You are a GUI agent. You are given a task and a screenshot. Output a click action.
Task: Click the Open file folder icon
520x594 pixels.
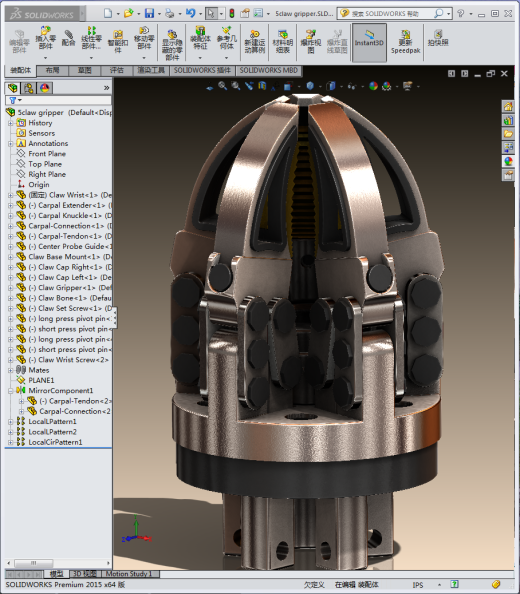[x=129, y=14]
